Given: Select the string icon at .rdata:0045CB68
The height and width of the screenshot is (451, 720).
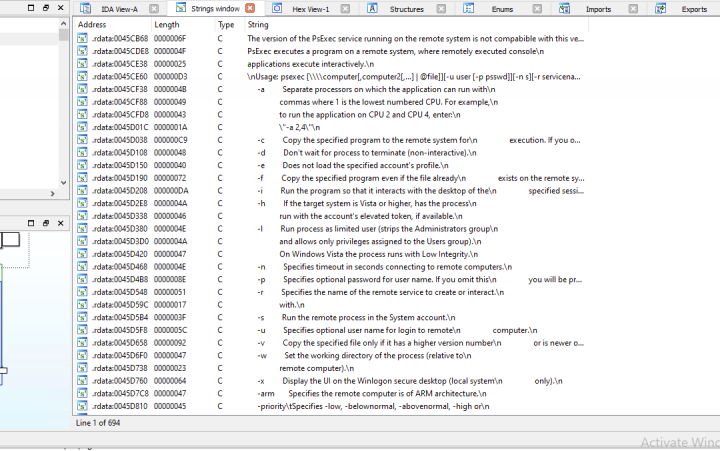Looking at the screenshot, I should pyautogui.click(x=82, y=39).
